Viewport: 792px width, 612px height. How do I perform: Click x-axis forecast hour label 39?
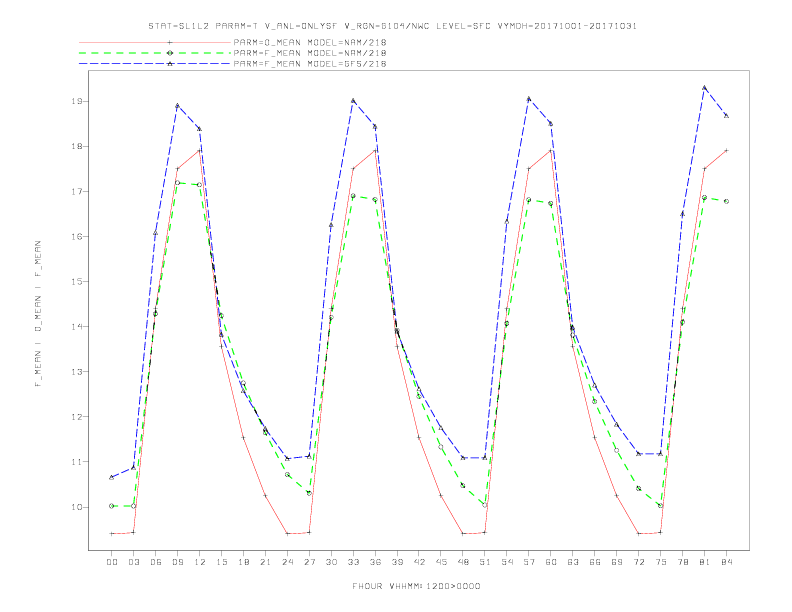[397, 562]
